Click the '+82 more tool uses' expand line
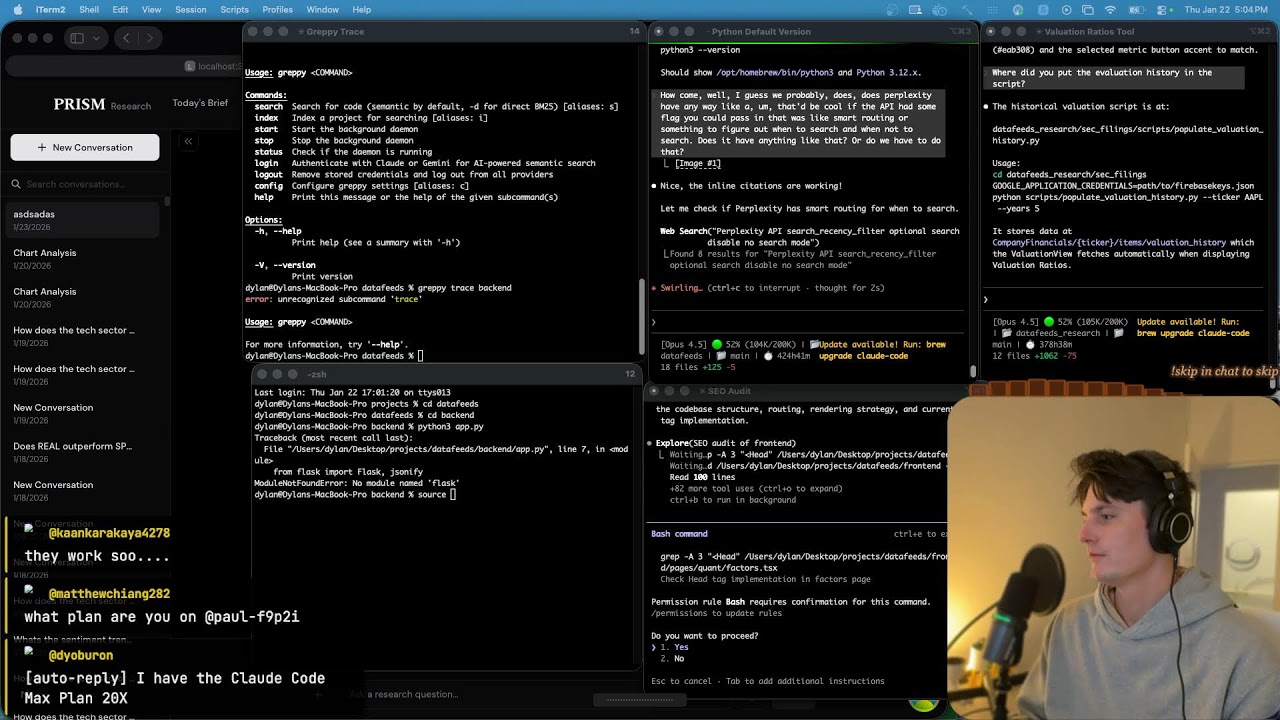 [756, 489]
